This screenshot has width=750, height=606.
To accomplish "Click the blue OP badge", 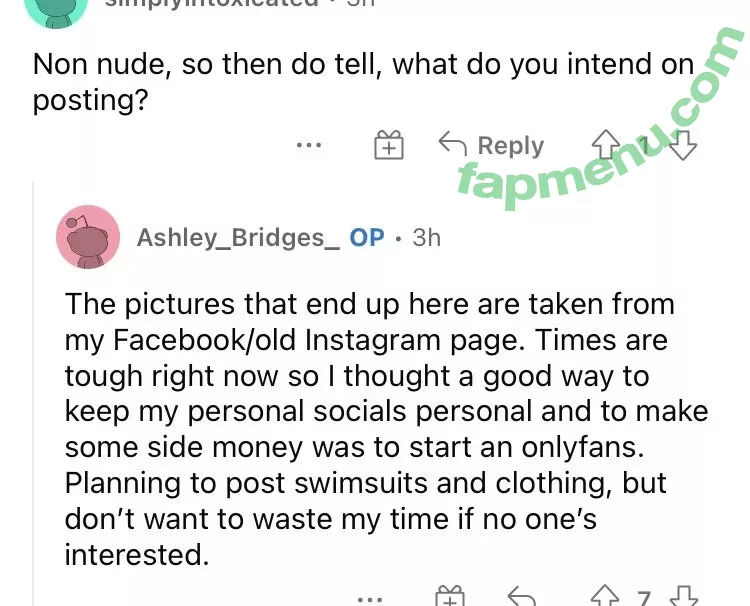I will click(x=367, y=238).
